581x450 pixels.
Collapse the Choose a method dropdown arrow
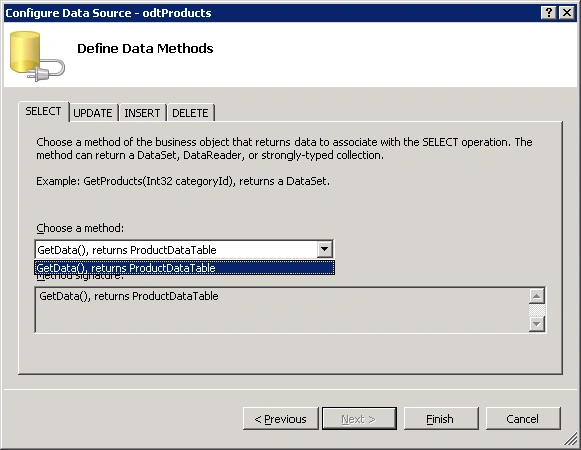tap(324, 249)
